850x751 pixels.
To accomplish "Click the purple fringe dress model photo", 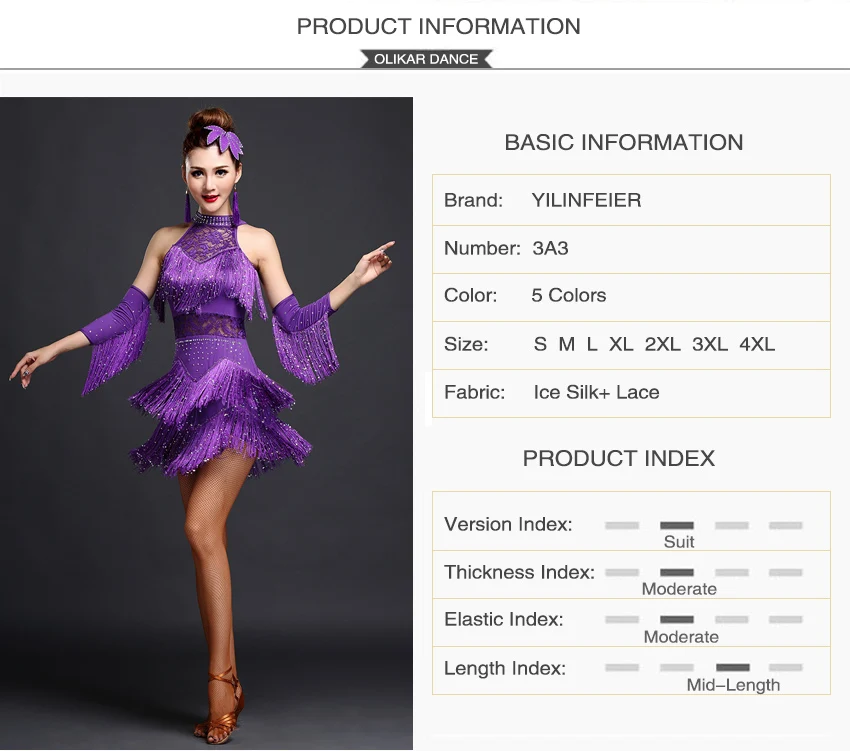I will click(x=206, y=423).
